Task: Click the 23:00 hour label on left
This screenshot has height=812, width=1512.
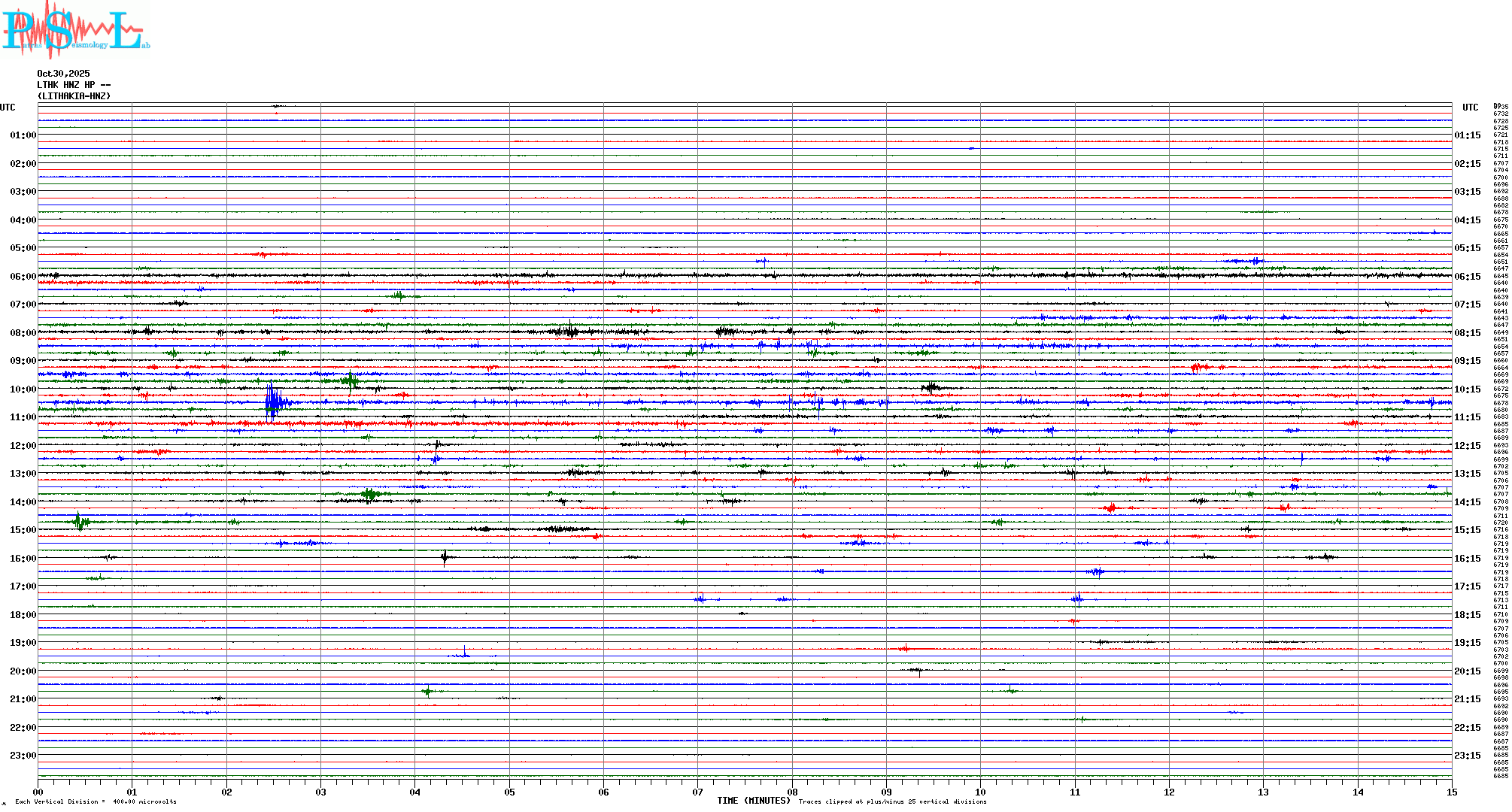Action: point(23,756)
